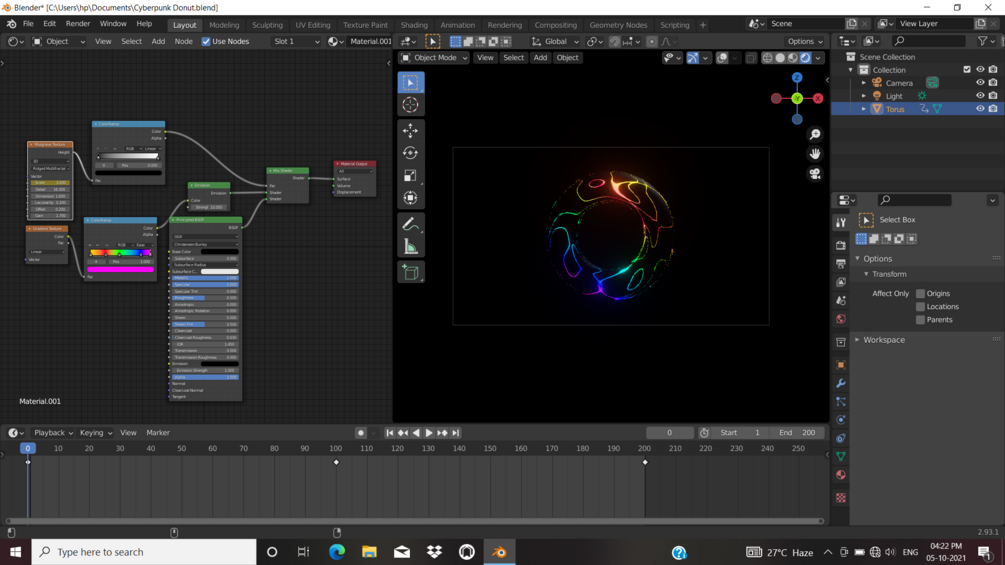Viewport: 1005px width, 565px height.
Task: Enable Affect Only Locations checkbox
Action: coord(920,307)
